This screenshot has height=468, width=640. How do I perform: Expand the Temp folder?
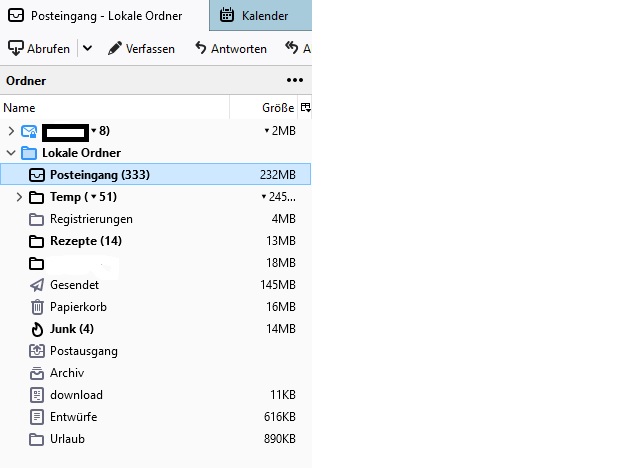point(19,197)
